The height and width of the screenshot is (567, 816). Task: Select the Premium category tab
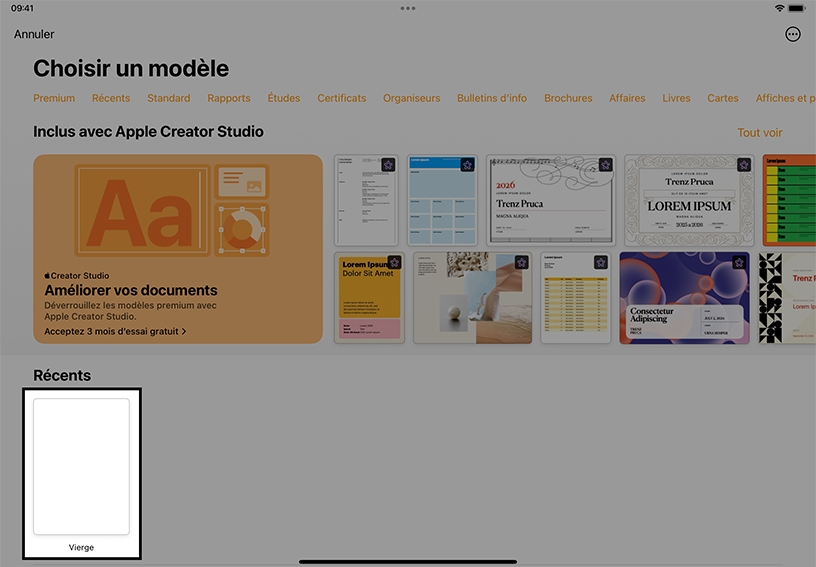[x=54, y=98]
